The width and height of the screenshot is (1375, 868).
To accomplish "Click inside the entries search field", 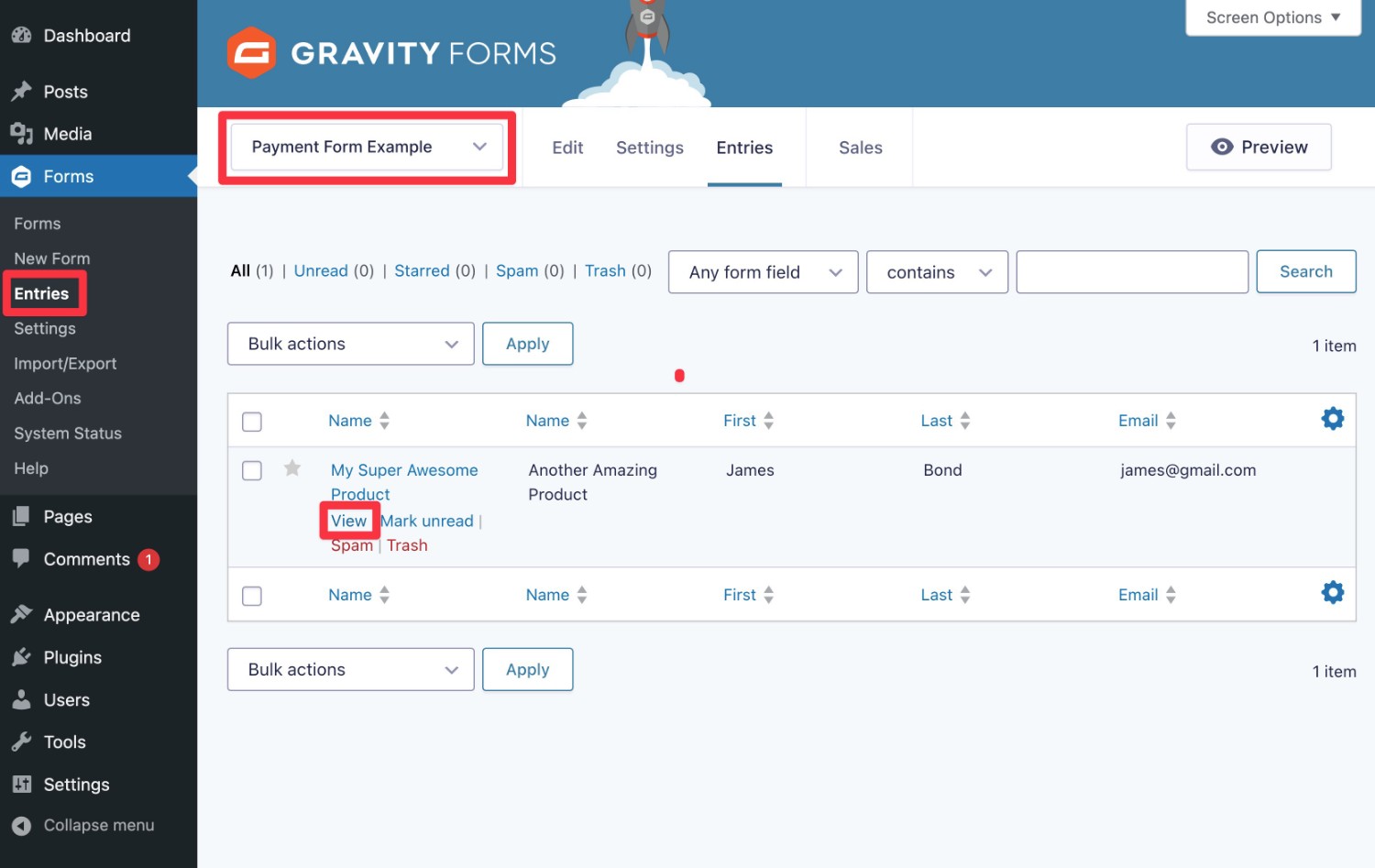I will (x=1131, y=271).
